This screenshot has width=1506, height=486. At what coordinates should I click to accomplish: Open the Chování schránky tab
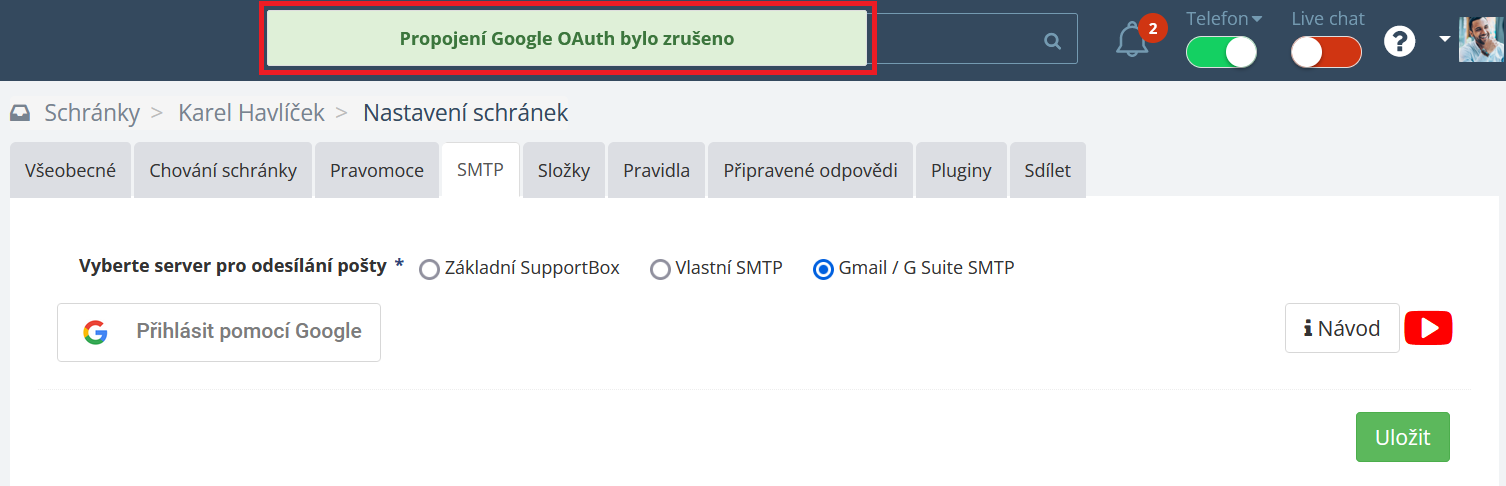pos(223,171)
